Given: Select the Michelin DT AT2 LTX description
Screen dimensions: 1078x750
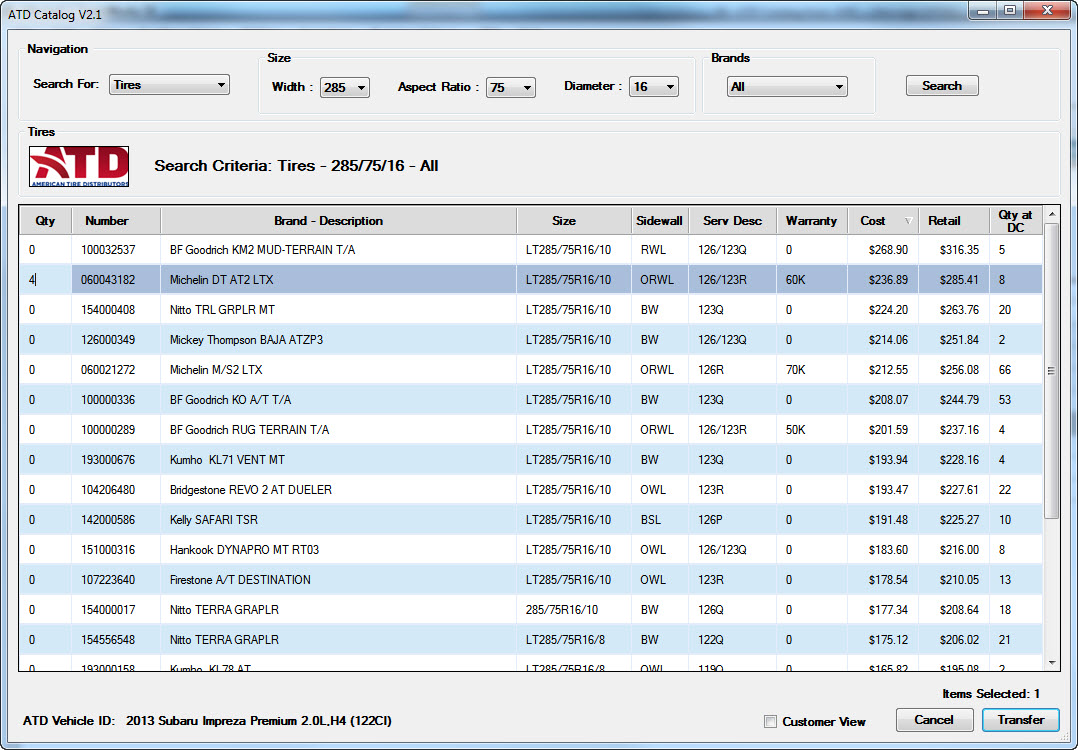Looking at the screenshot, I should pyautogui.click(x=221, y=280).
